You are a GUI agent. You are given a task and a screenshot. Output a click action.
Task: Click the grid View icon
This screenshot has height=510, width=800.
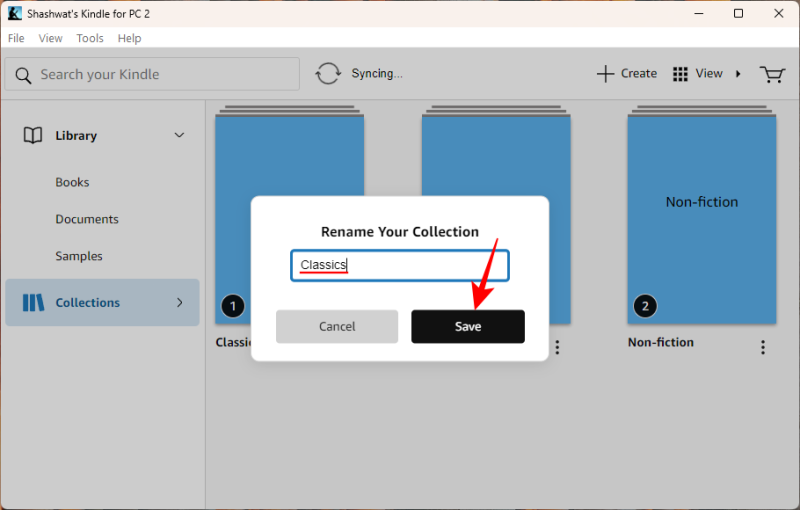tap(680, 74)
